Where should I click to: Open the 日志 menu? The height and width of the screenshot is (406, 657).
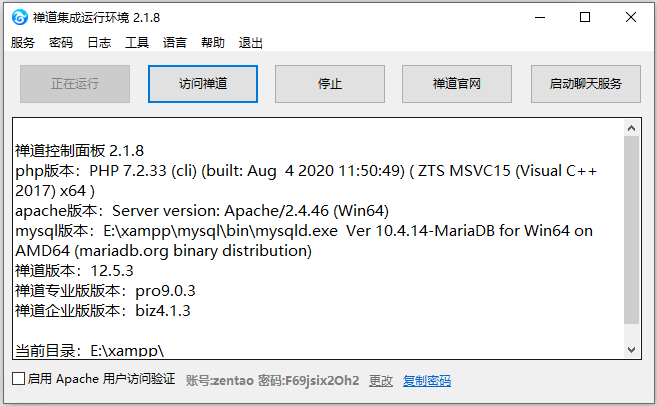tap(99, 43)
